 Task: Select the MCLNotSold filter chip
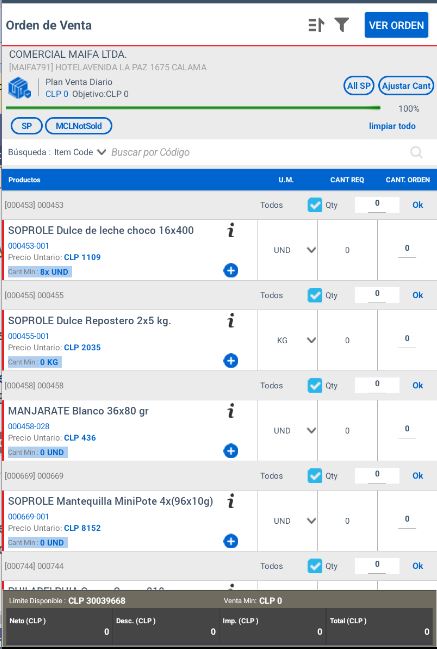pos(79,126)
